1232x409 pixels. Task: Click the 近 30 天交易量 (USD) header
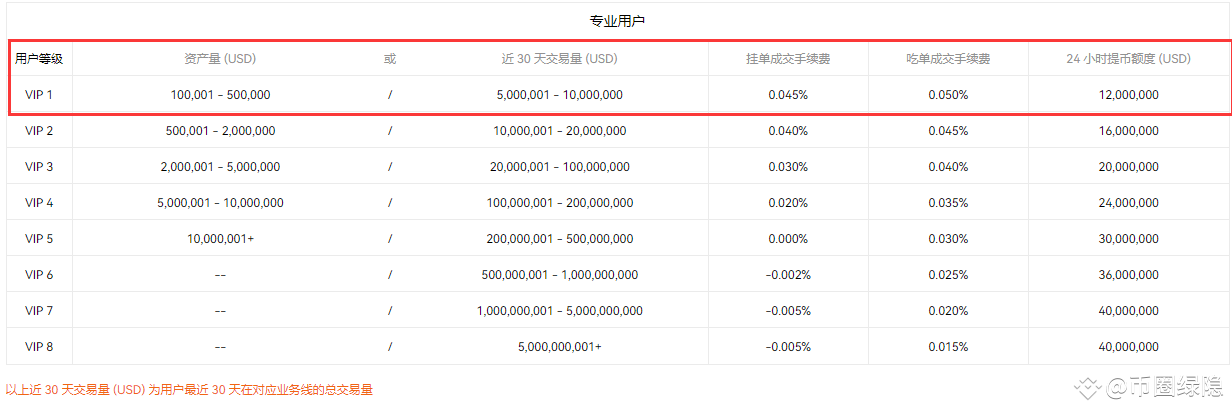coord(559,59)
